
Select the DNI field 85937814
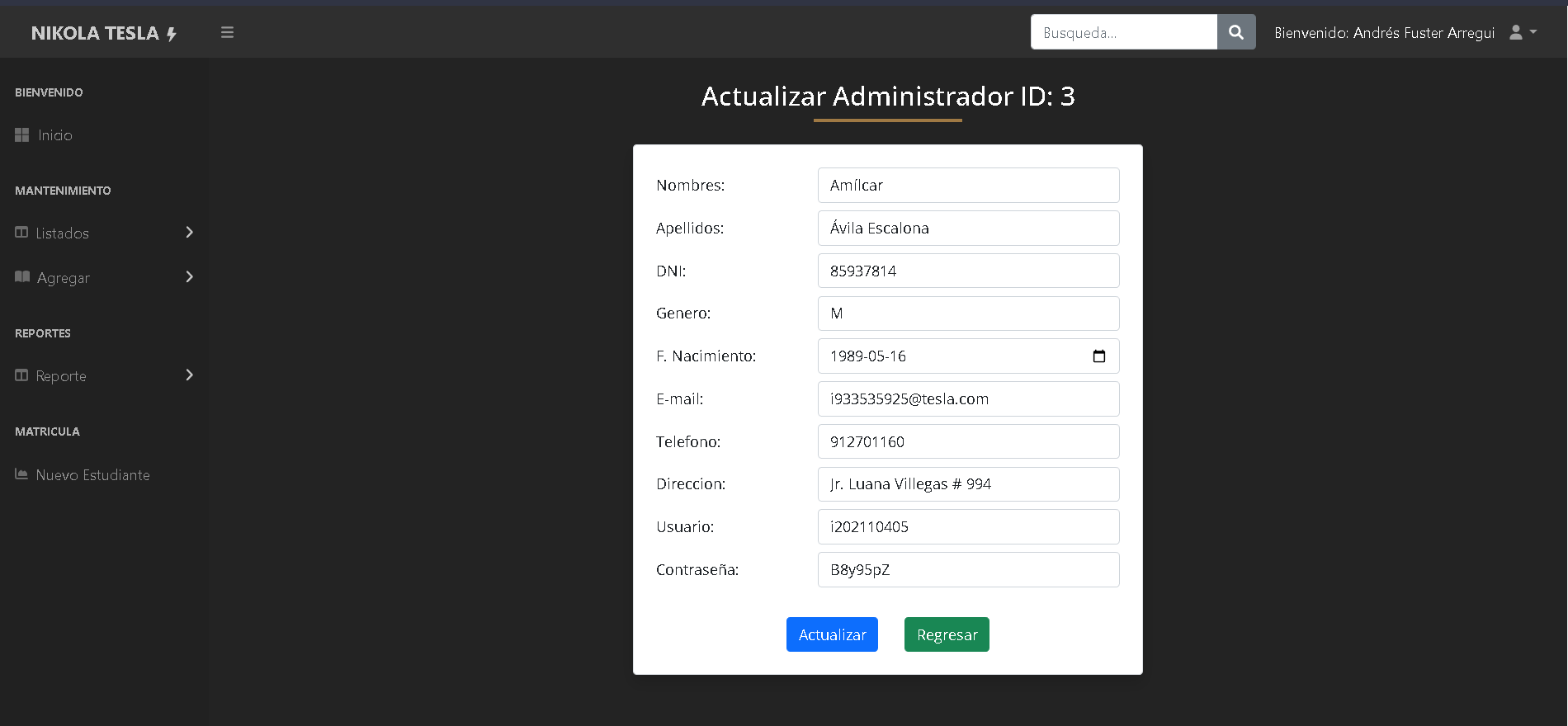tap(969, 271)
